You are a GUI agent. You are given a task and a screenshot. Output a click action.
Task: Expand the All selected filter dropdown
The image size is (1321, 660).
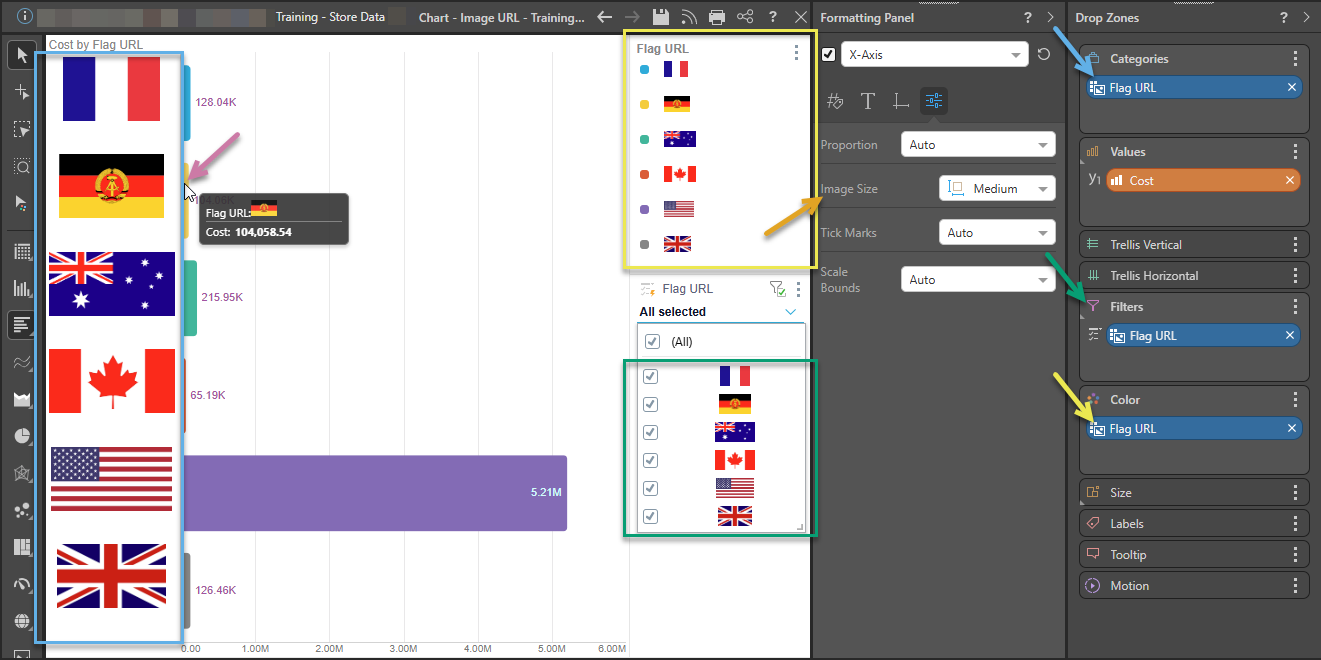pos(790,312)
